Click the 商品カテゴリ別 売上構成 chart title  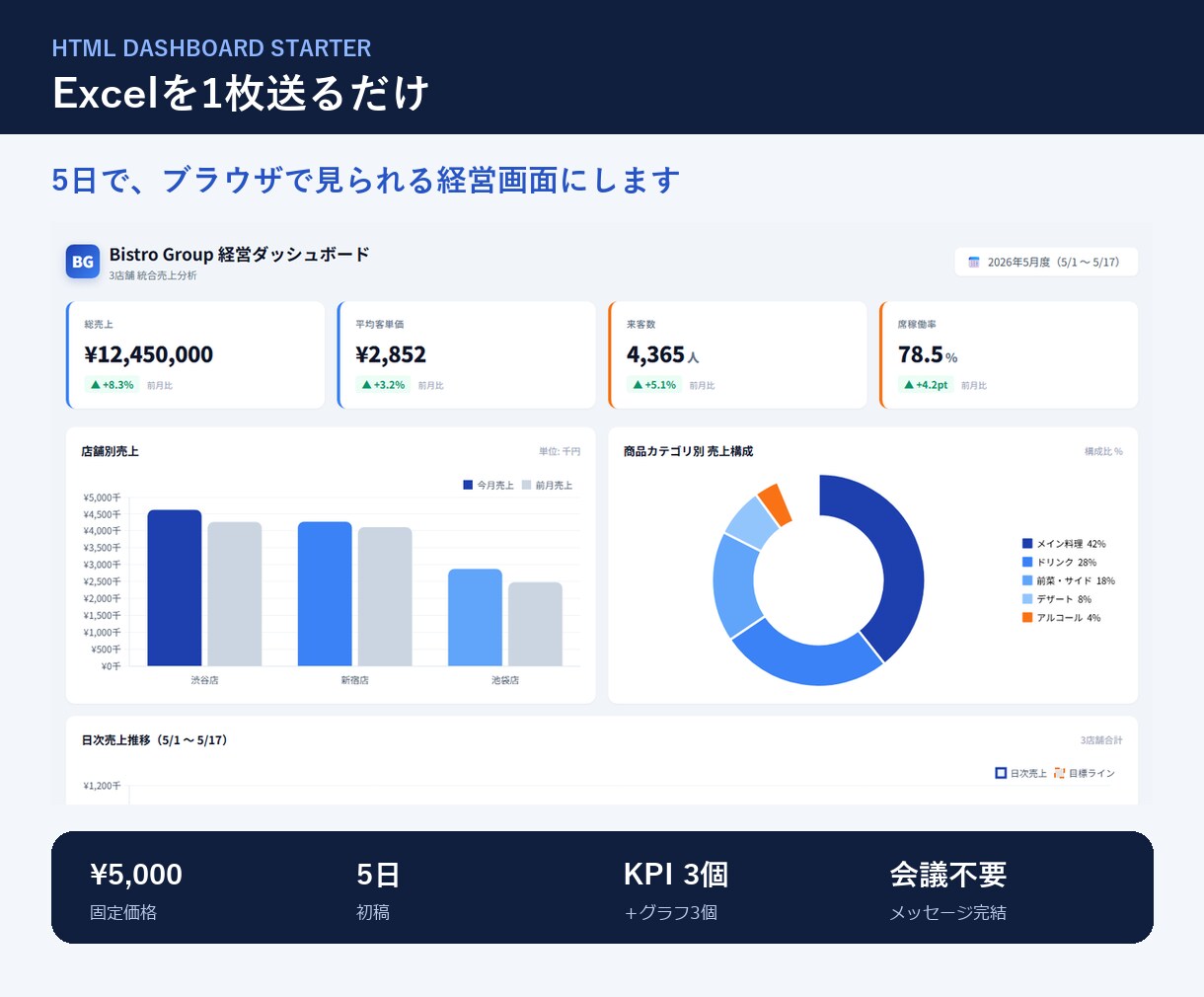click(688, 451)
